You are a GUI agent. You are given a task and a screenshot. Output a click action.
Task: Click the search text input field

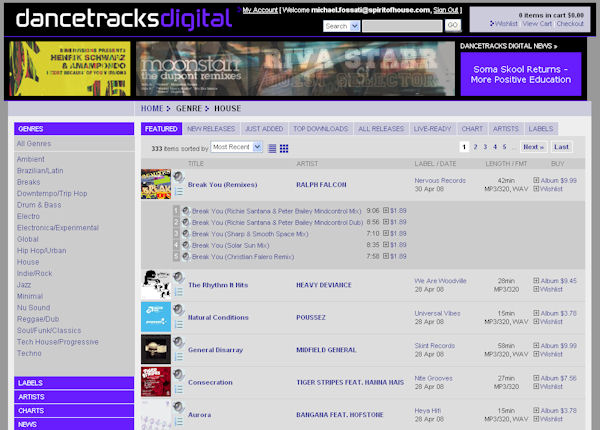[x=402, y=25]
